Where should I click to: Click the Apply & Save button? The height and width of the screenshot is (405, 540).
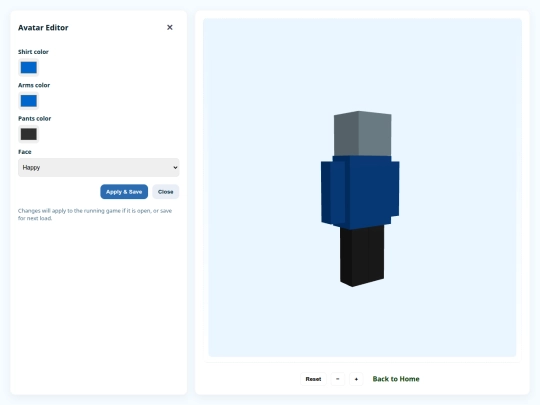124,192
